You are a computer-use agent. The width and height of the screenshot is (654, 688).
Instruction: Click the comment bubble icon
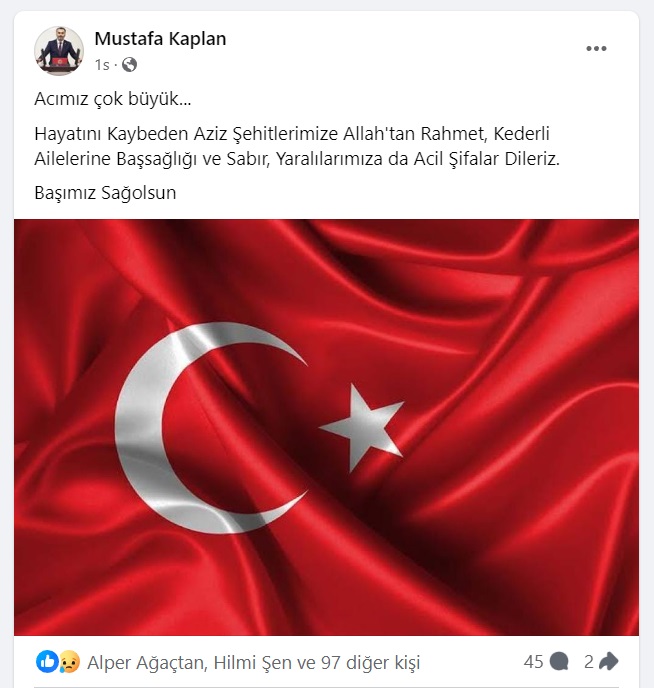559,661
